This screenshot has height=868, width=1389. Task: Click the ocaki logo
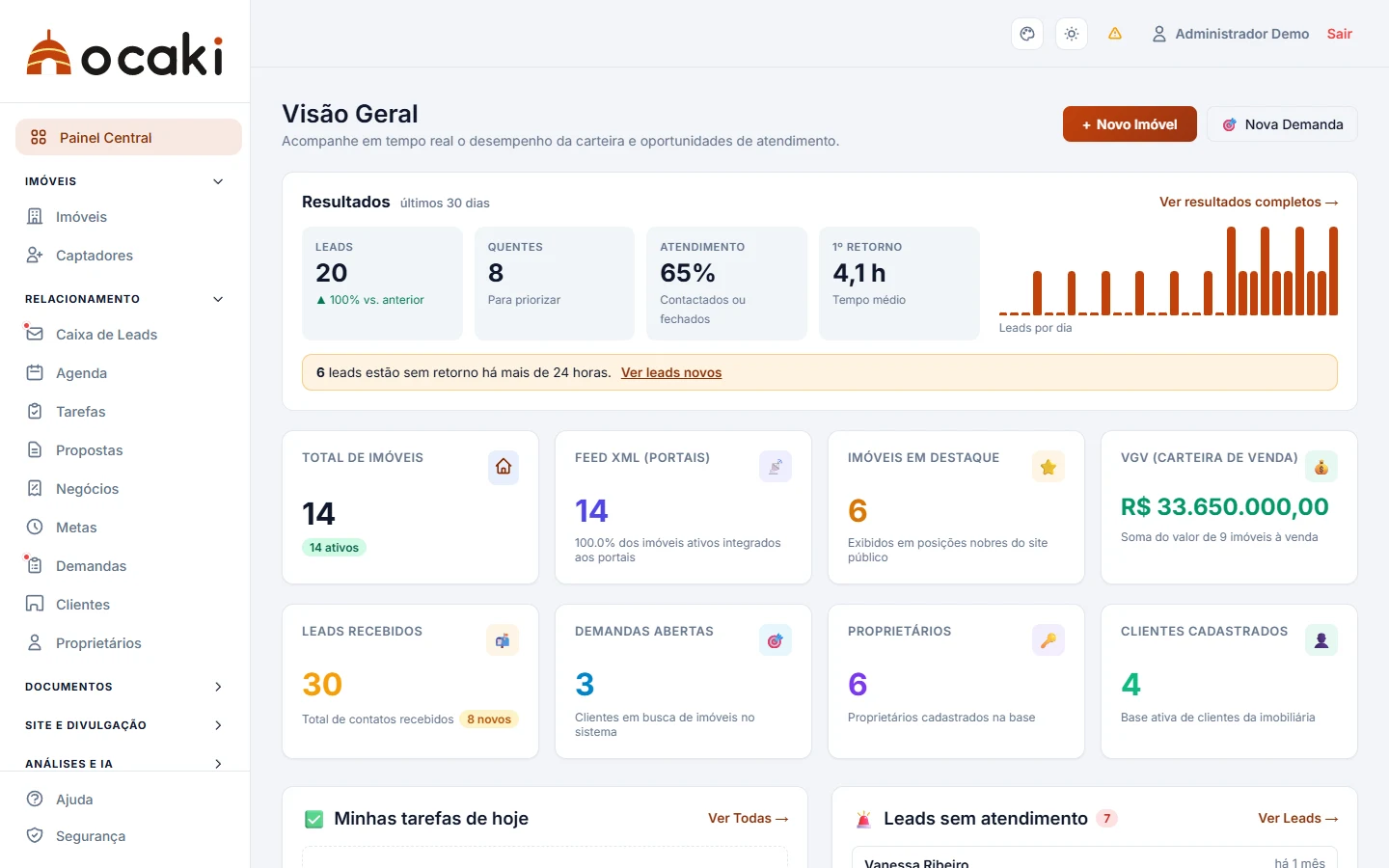coord(125,53)
